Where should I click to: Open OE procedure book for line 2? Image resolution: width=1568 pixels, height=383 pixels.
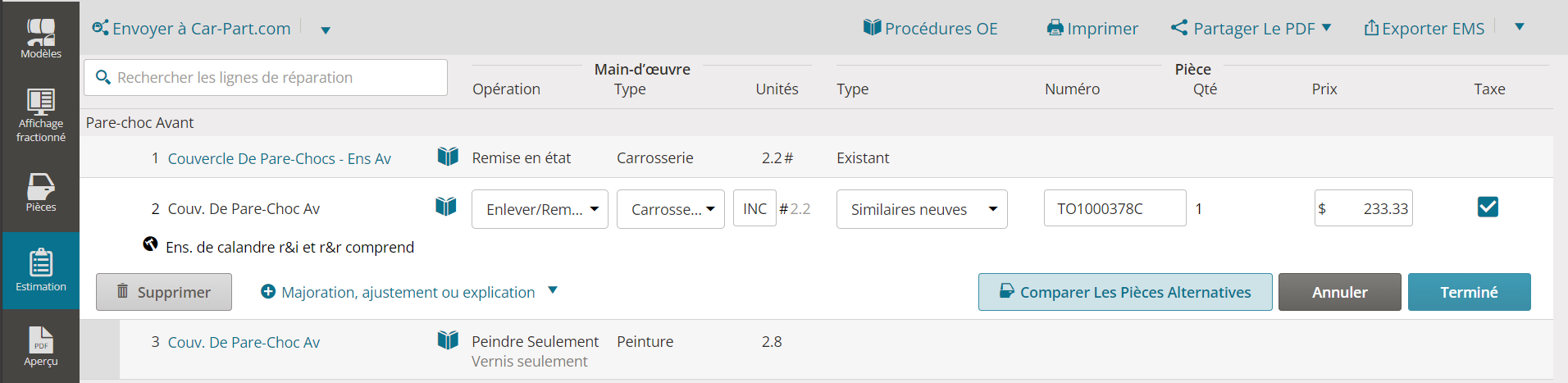pyautogui.click(x=445, y=206)
